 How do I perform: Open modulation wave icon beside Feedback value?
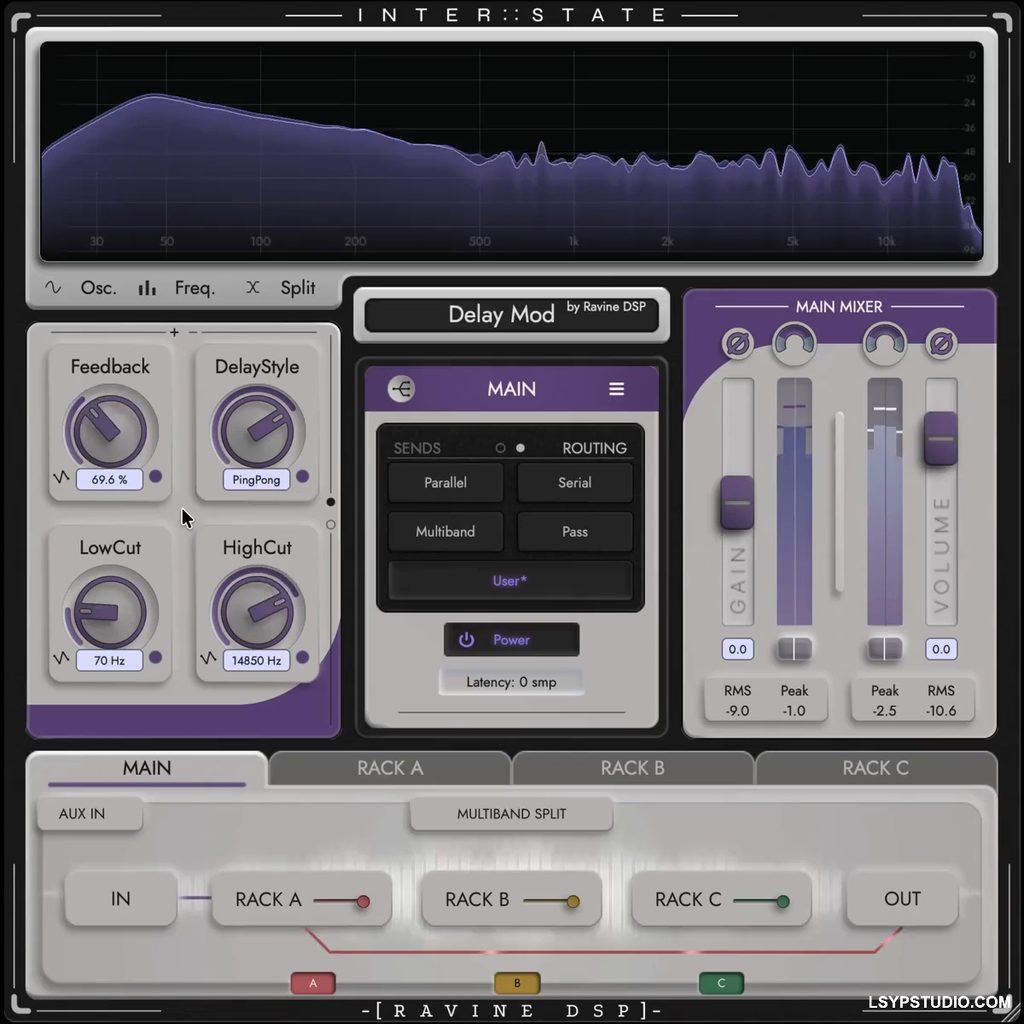[61, 477]
